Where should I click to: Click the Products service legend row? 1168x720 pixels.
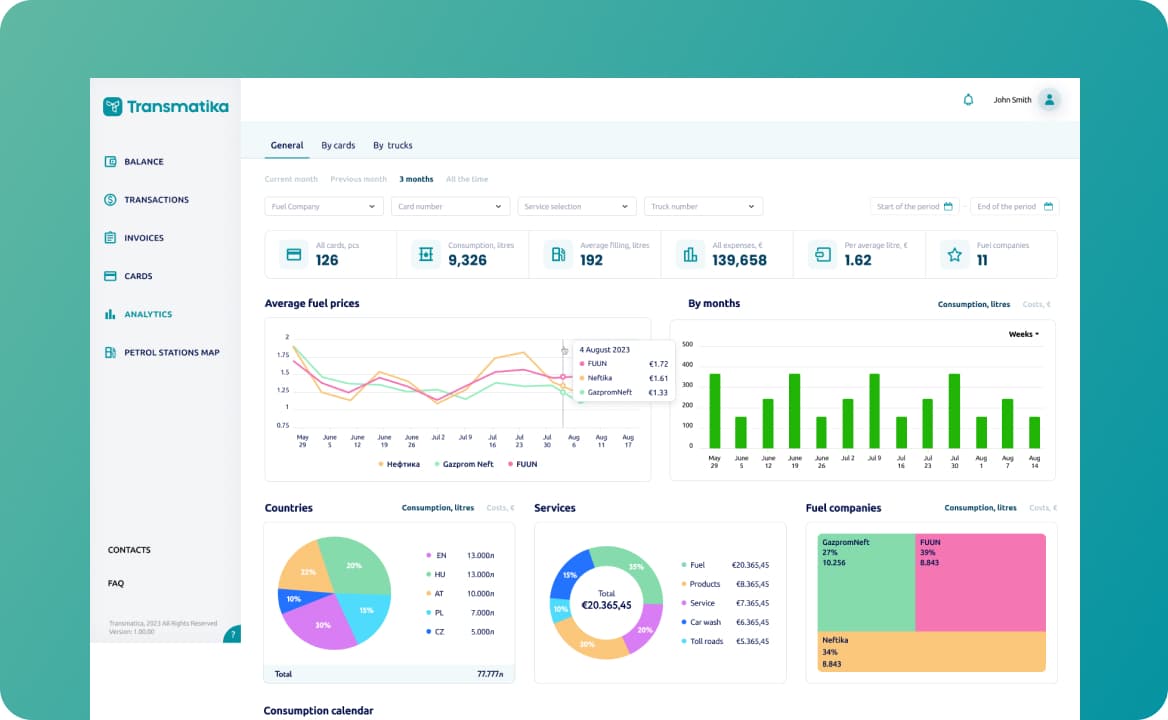[725, 584]
